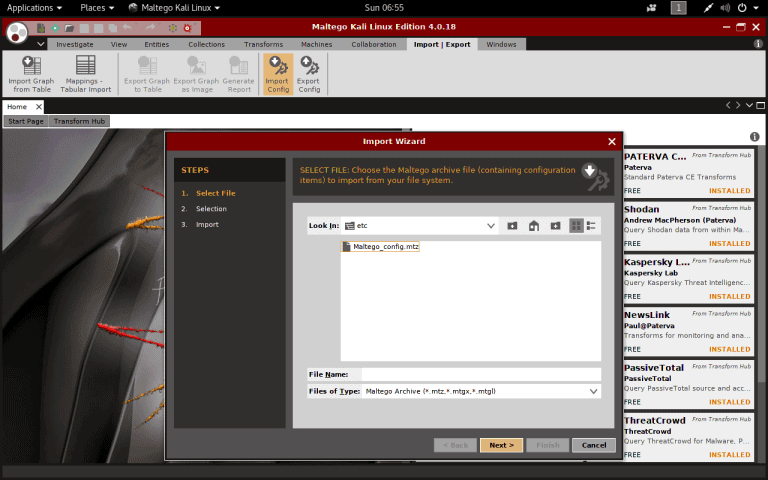Click the ThreatCrowd hub item
The width and height of the screenshot is (768, 480).
(688, 437)
